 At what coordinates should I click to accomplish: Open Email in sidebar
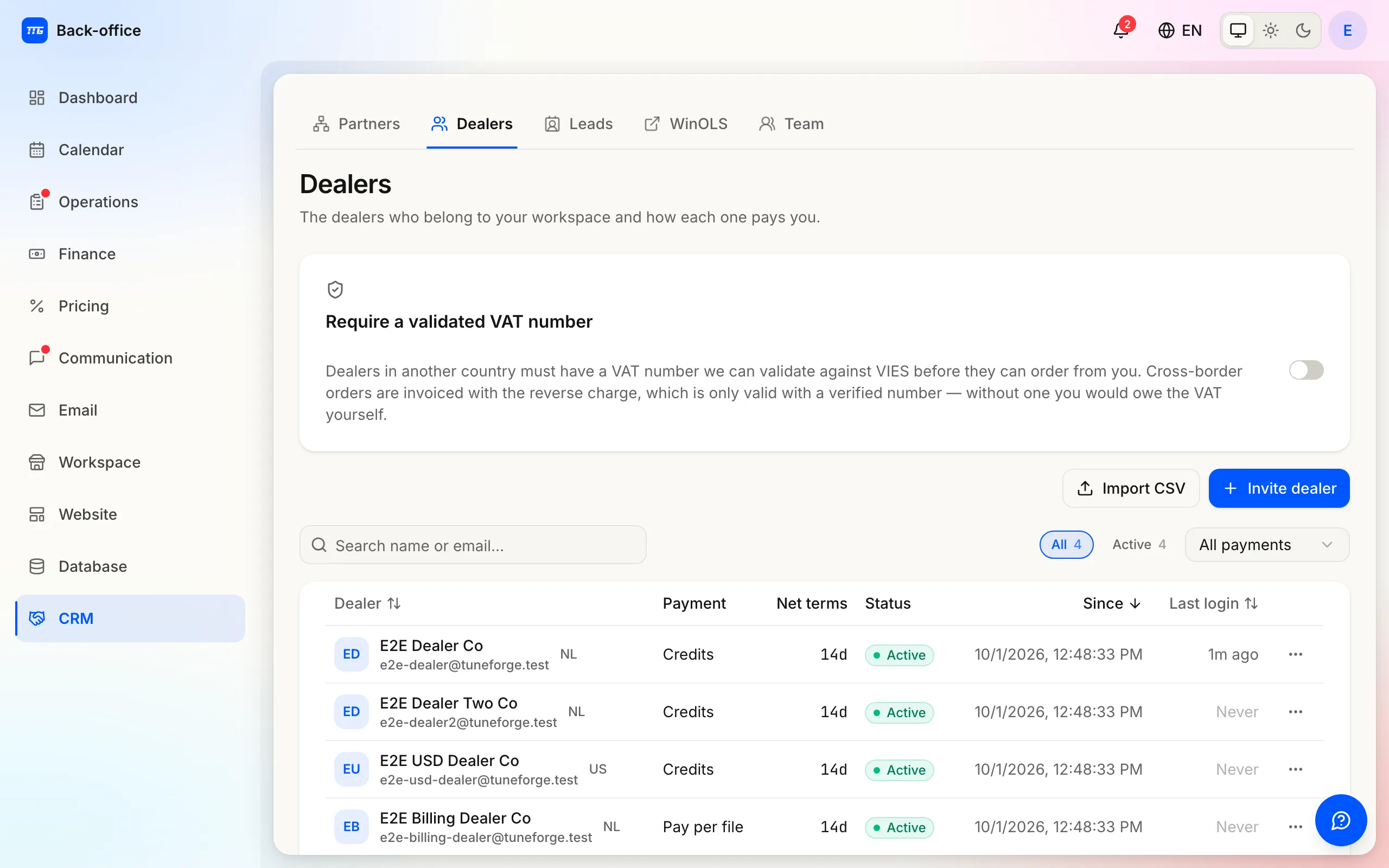point(130,410)
